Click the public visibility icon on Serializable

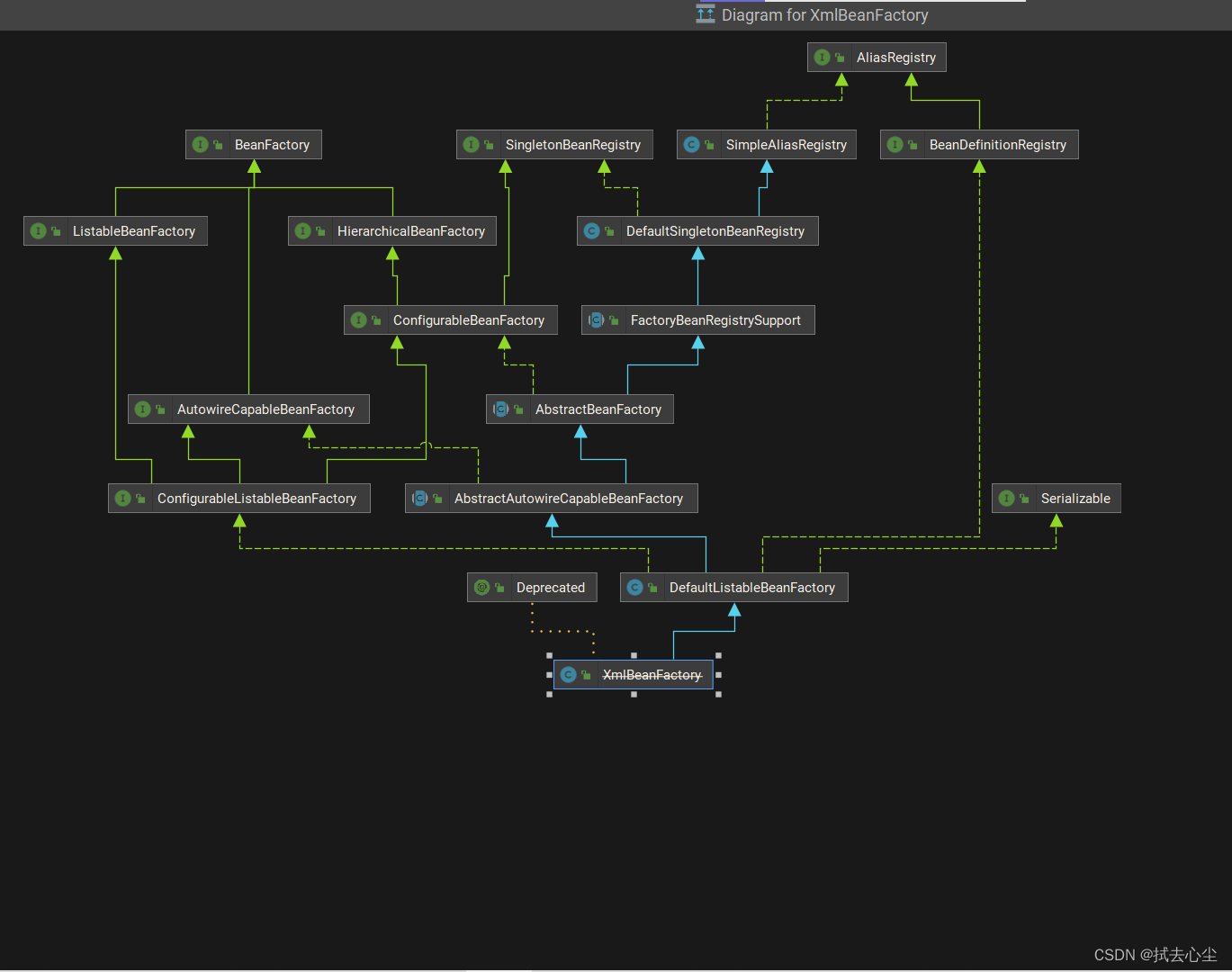coord(1024,499)
